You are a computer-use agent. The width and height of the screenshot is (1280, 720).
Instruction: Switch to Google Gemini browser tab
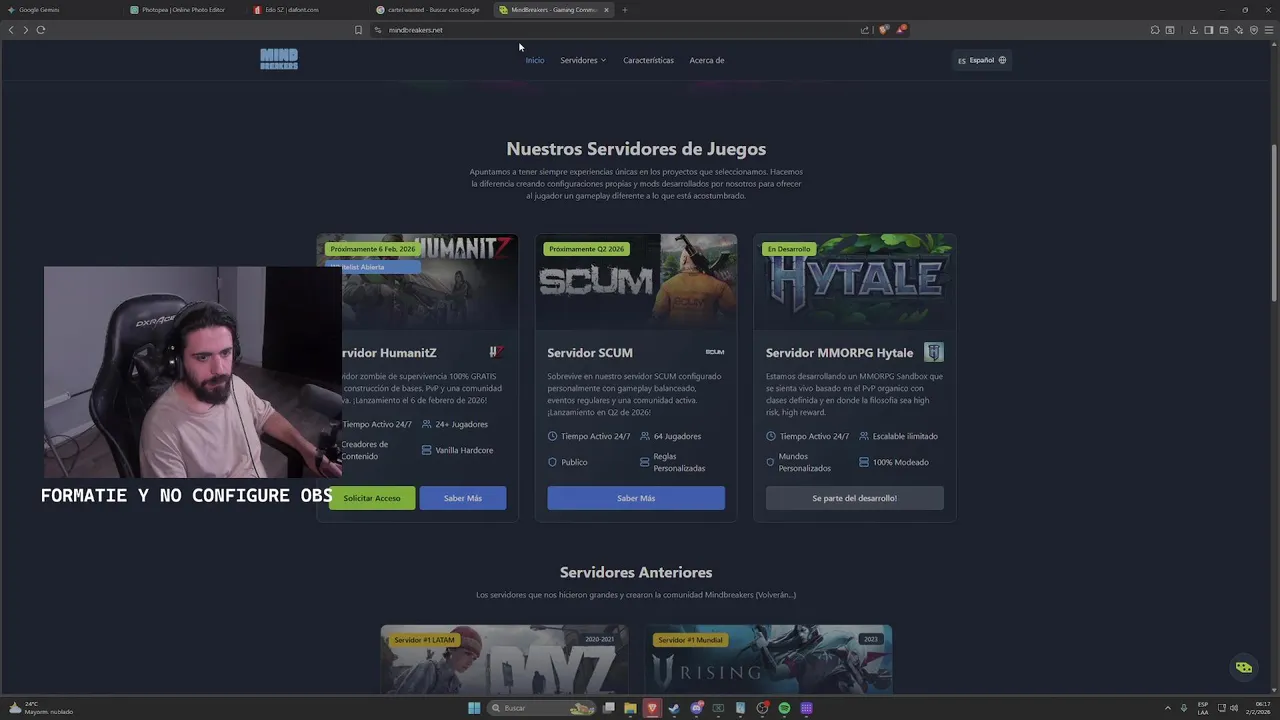(60, 10)
